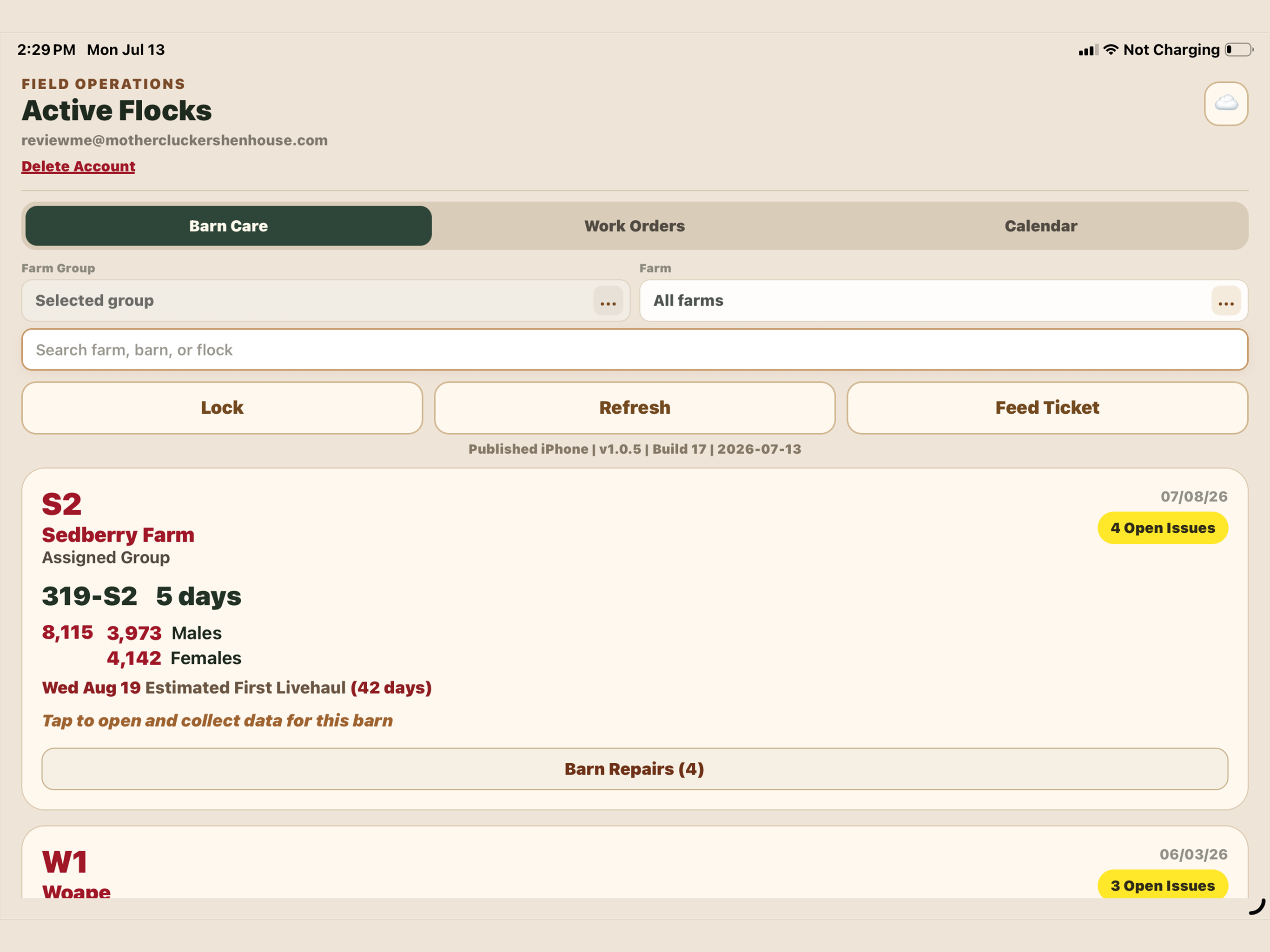Tap the Lock button
This screenshot has width=1270, height=952.
pyautogui.click(x=222, y=408)
